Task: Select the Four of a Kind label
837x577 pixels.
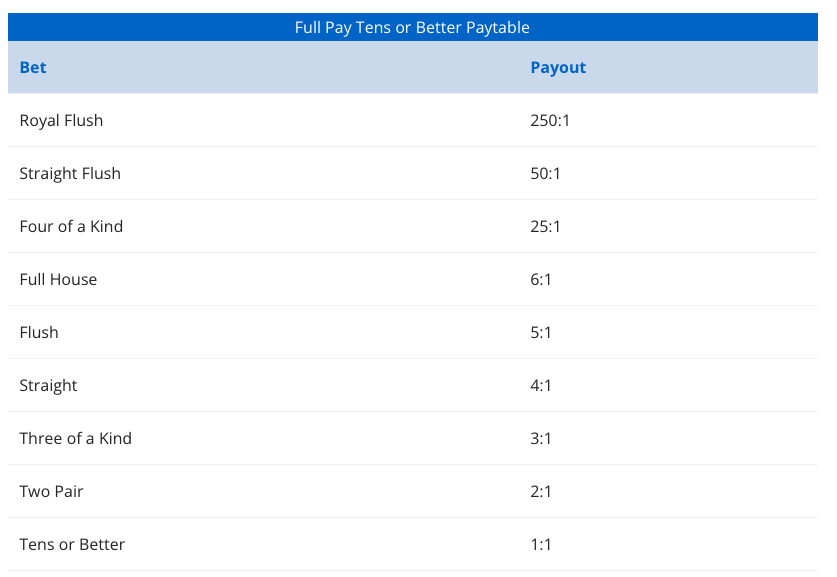Action: pyautogui.click(x=71, y=227)
